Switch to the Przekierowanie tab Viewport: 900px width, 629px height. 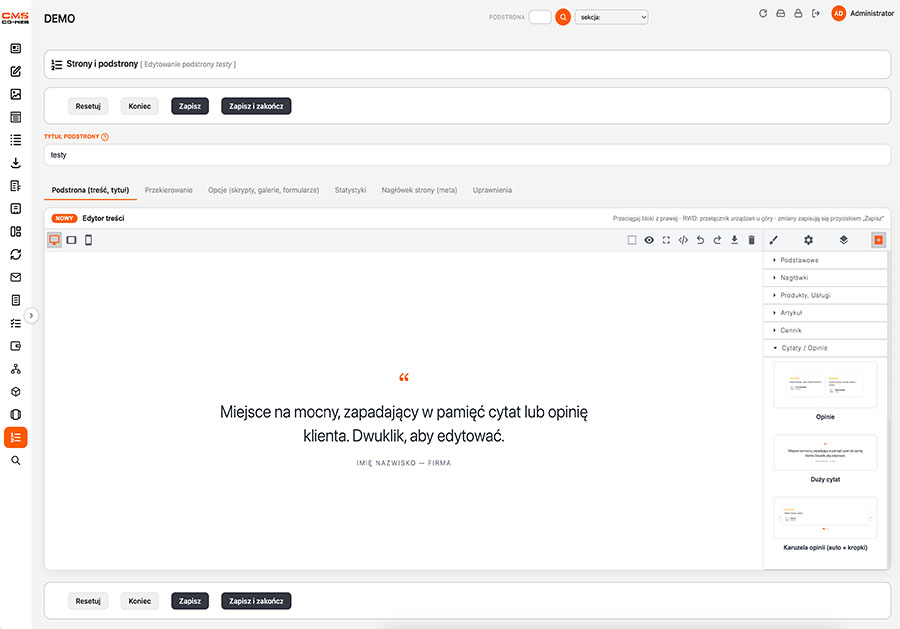point(169,190)
